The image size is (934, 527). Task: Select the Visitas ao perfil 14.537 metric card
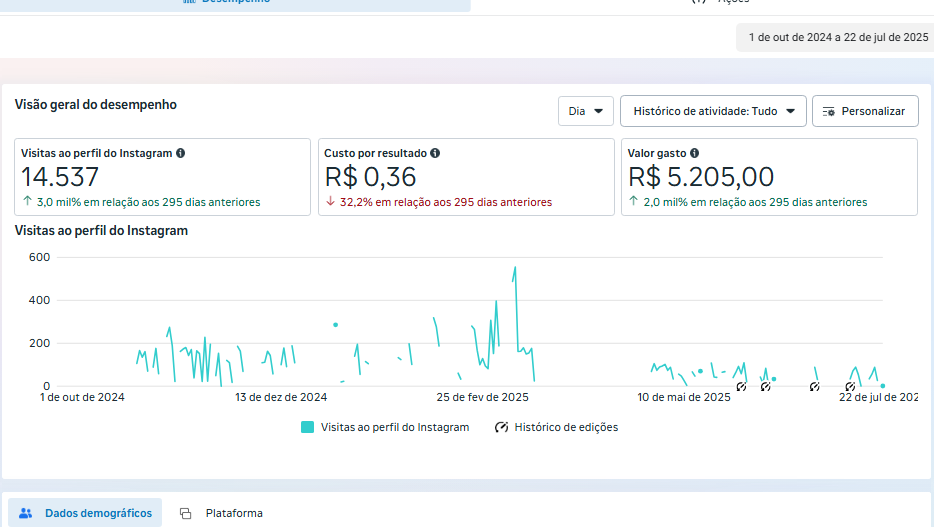click(x=162, y=177)
